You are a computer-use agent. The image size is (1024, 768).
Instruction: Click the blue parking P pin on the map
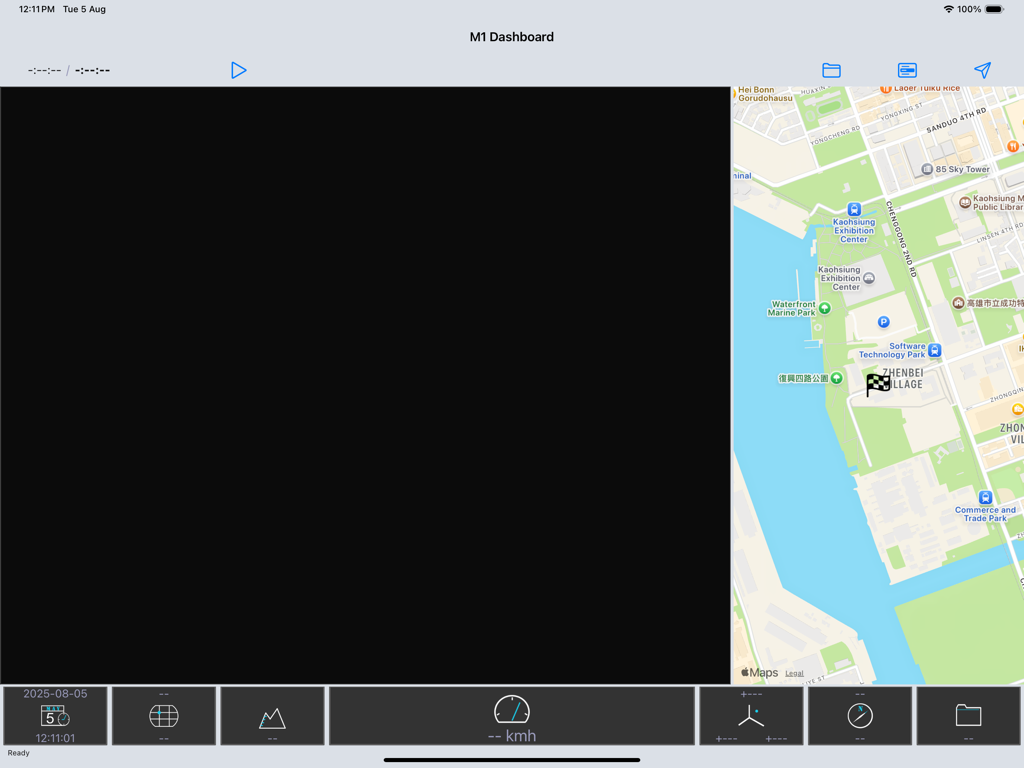coord(882,322)
